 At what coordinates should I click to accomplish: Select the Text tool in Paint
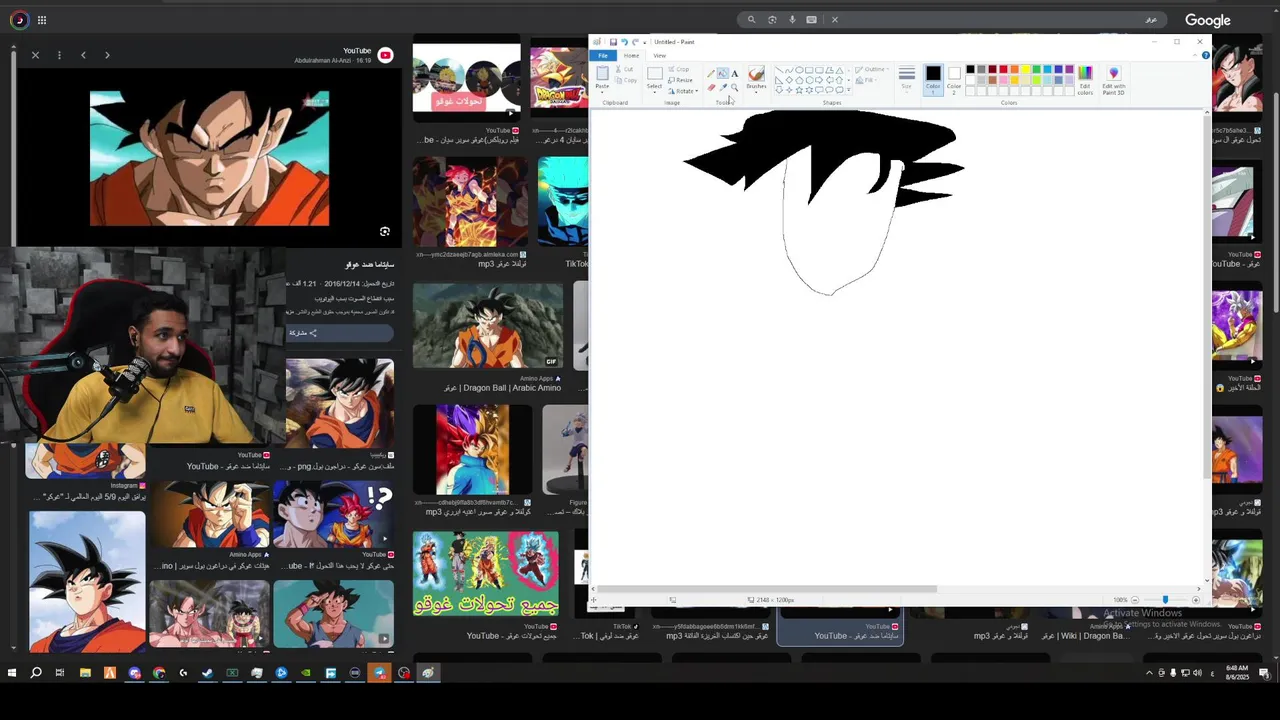coord(735,74)
